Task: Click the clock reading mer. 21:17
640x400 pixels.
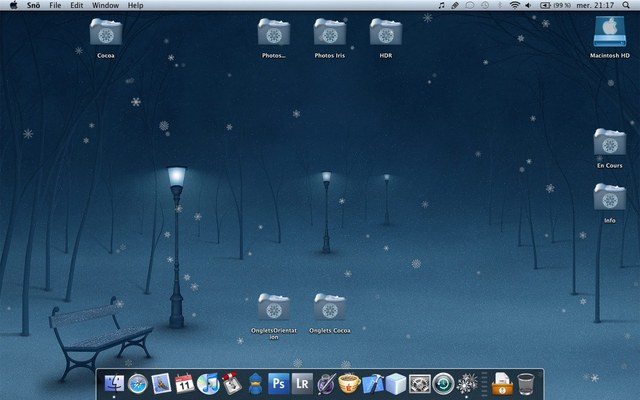Action: tap(595, 5)
